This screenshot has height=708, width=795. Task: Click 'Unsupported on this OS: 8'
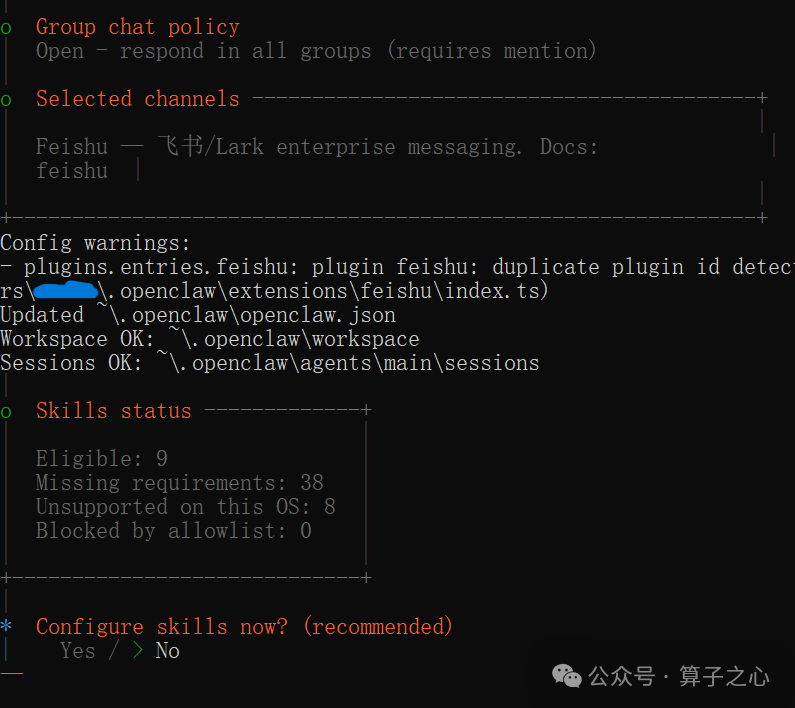coord(186,507)
